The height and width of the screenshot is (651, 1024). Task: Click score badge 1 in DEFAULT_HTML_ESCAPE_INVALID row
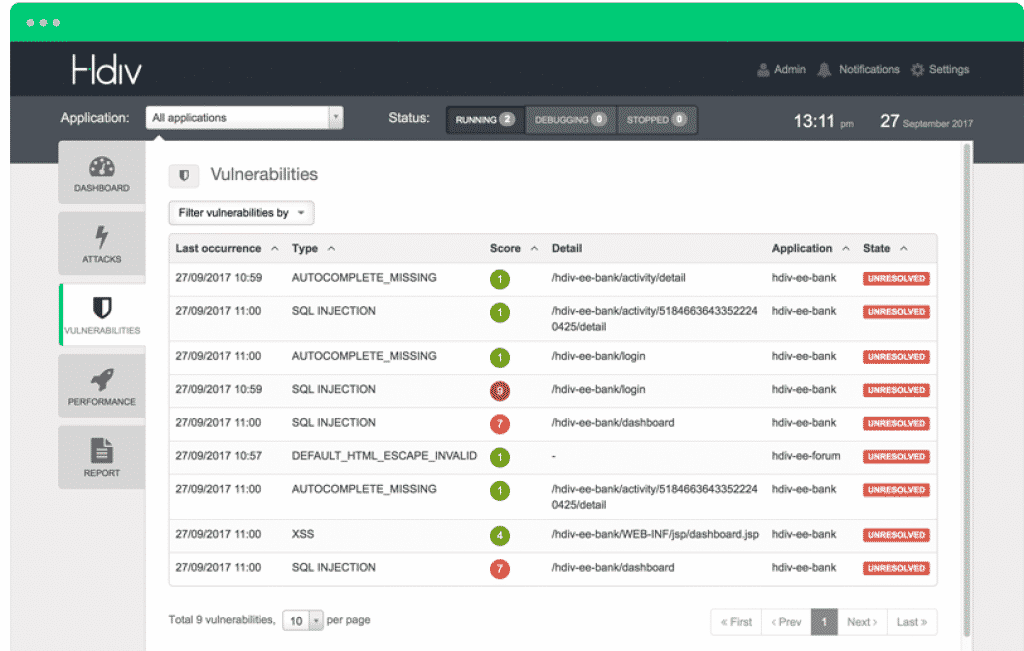pos(500,457)
